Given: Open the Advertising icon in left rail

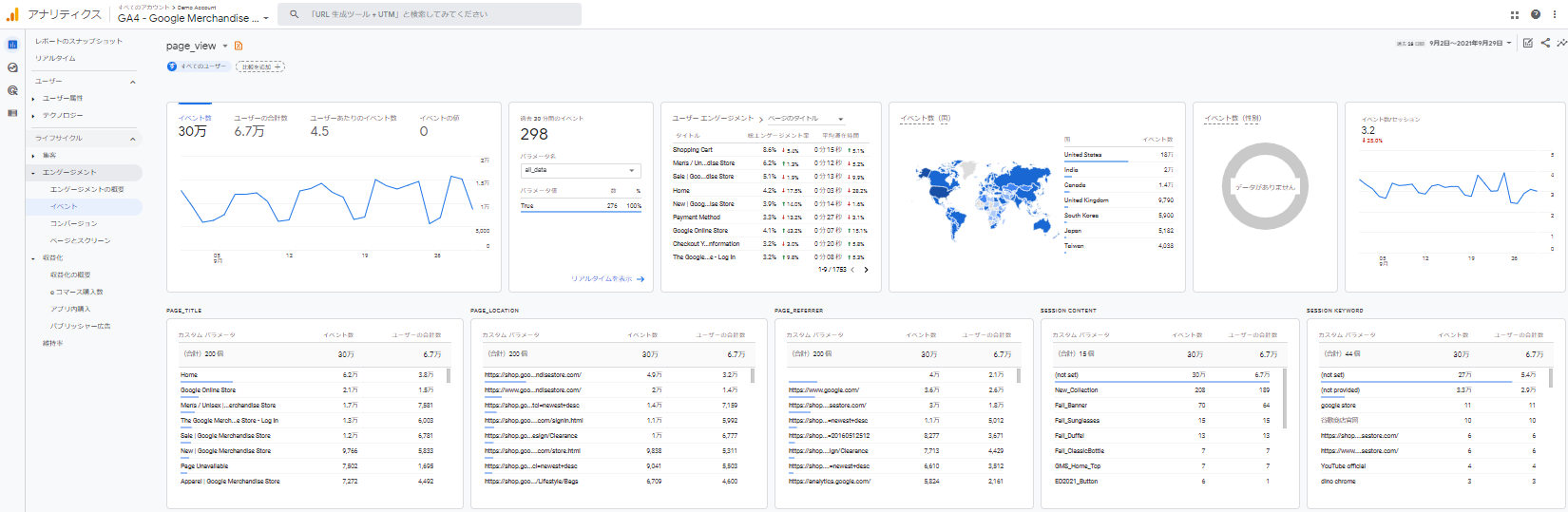Looking at the screenshot, I should (x=12, y=90).
